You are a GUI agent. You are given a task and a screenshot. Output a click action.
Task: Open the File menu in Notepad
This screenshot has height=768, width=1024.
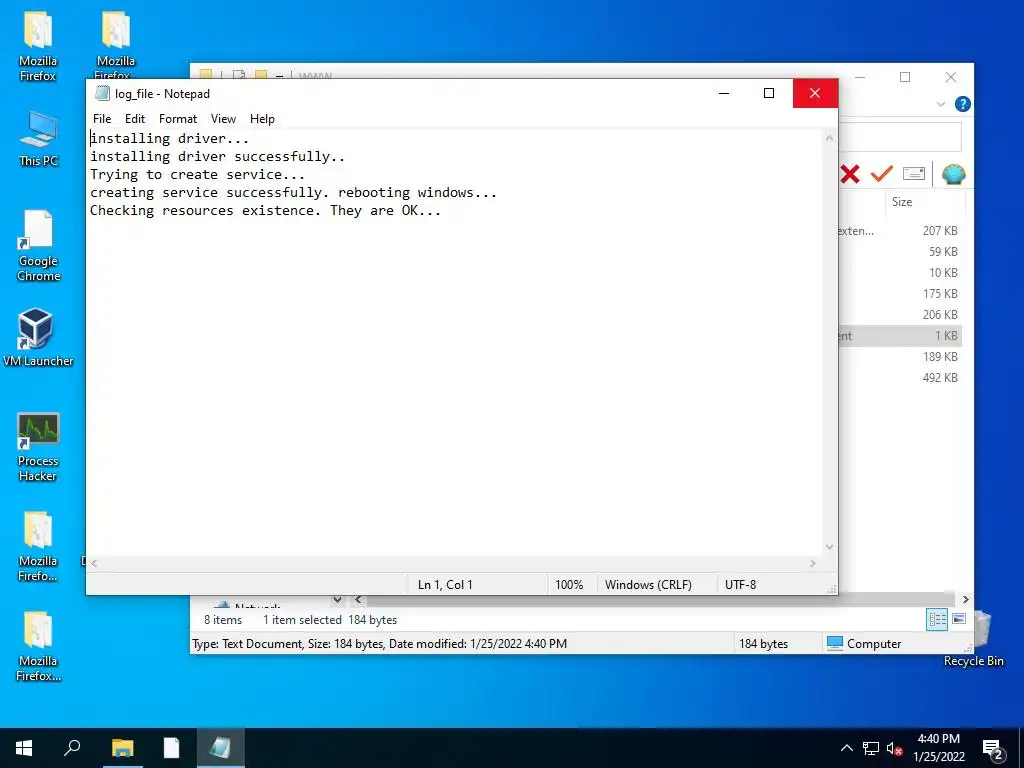102,119
